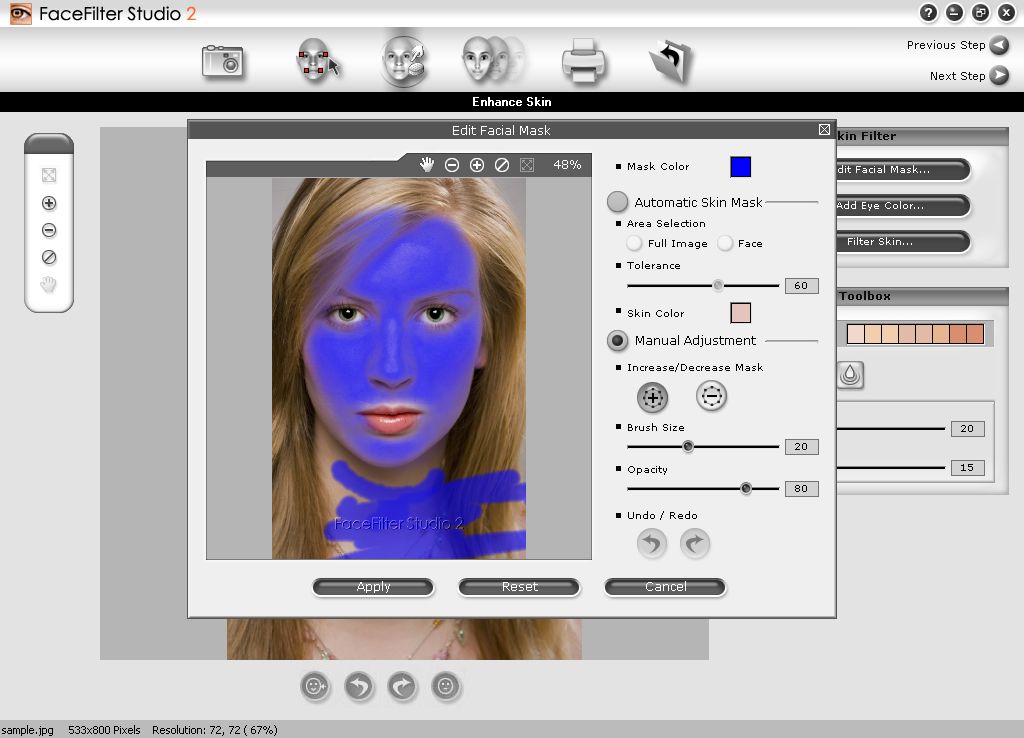Choose Face area selection
This screenshot has width=1024, height=738.
coord(724,243)
